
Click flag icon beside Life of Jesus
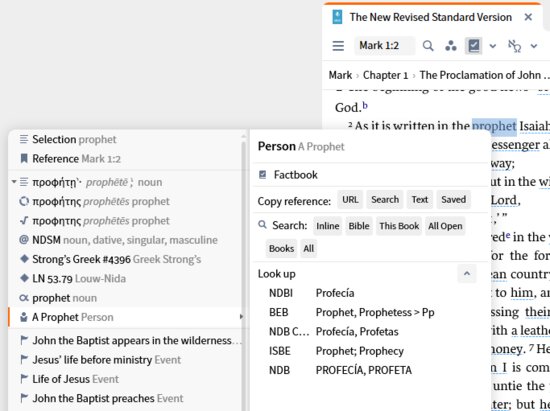click(x=24, y=379)
